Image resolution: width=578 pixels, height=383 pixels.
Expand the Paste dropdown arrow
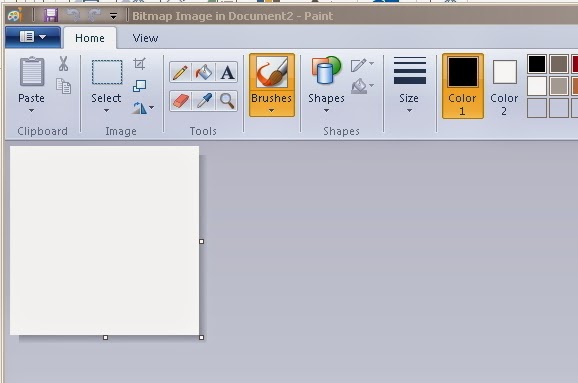coord(31,110)
